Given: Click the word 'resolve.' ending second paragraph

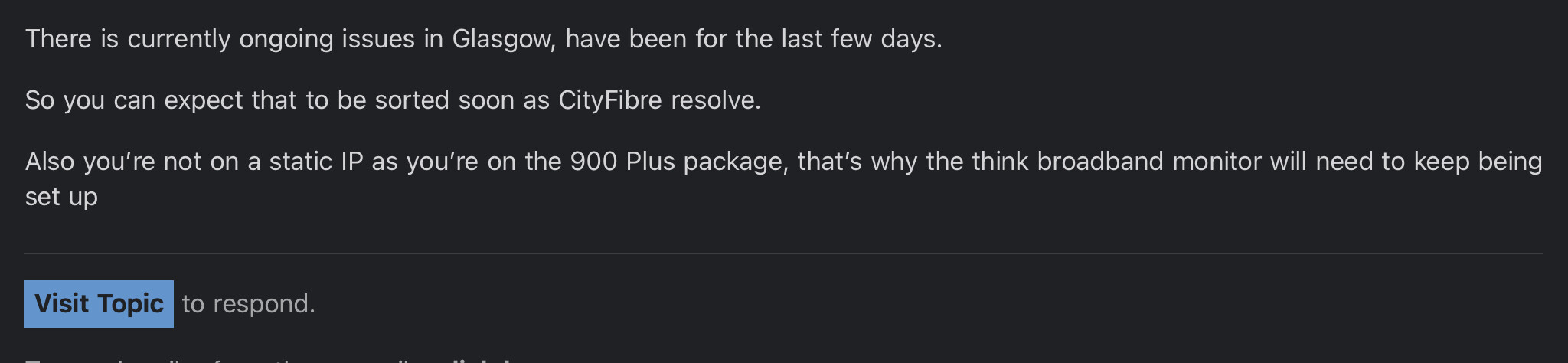Looking at the screenshot, I should [716, 100].
